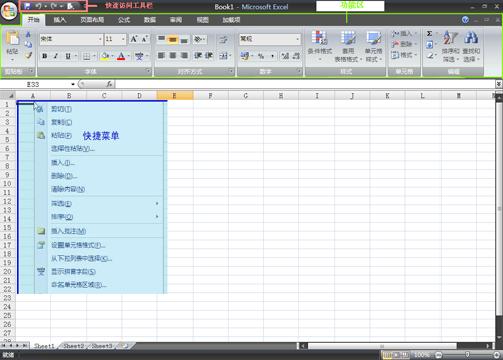Click Insert Function fx button
503x360 pixels.
click(109, 84)
